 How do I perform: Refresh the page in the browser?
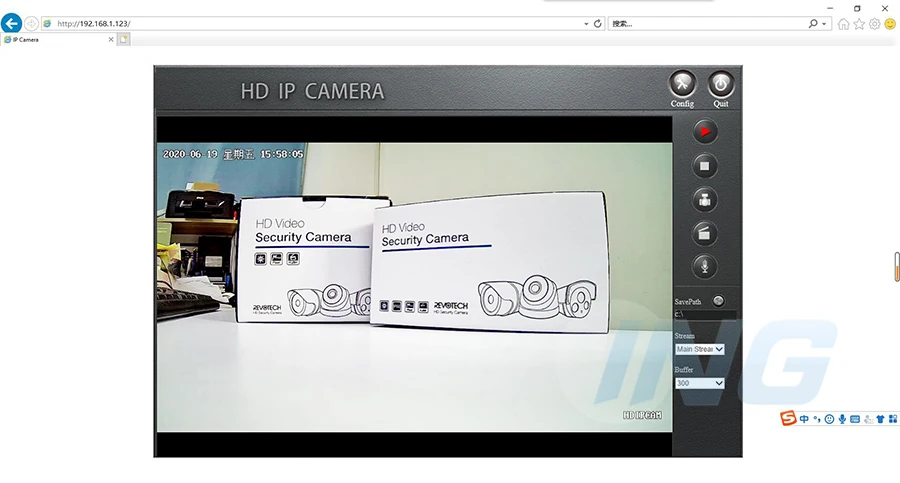(598, 24)
